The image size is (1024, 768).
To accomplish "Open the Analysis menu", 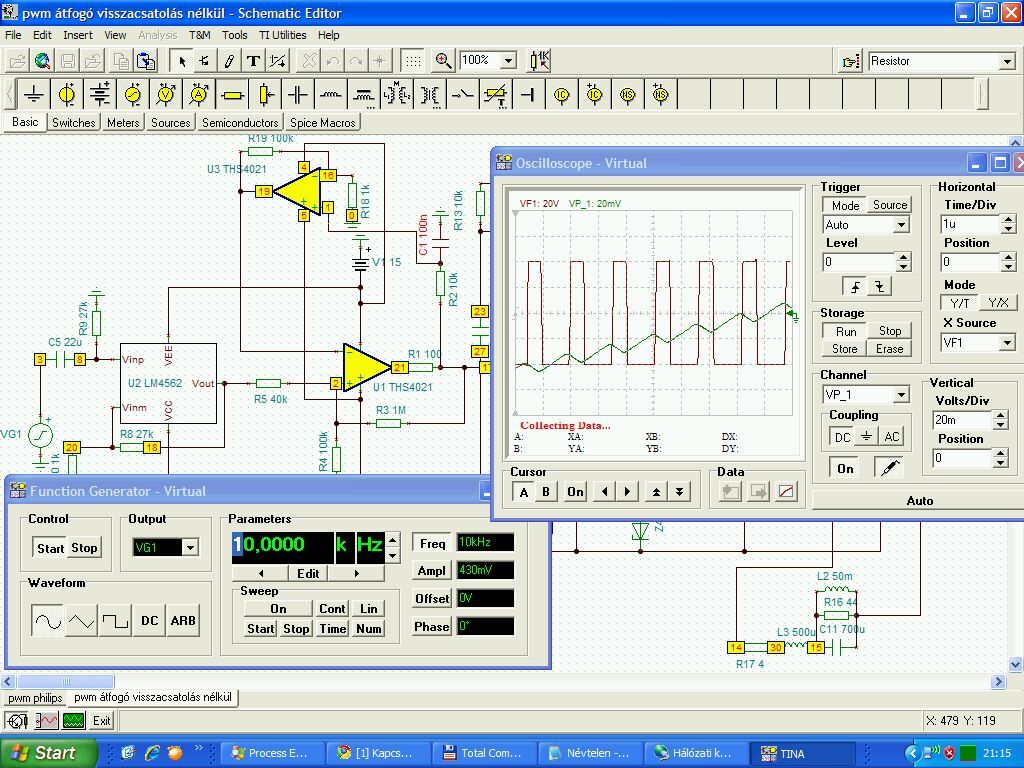I will click(x=157, y=35).
